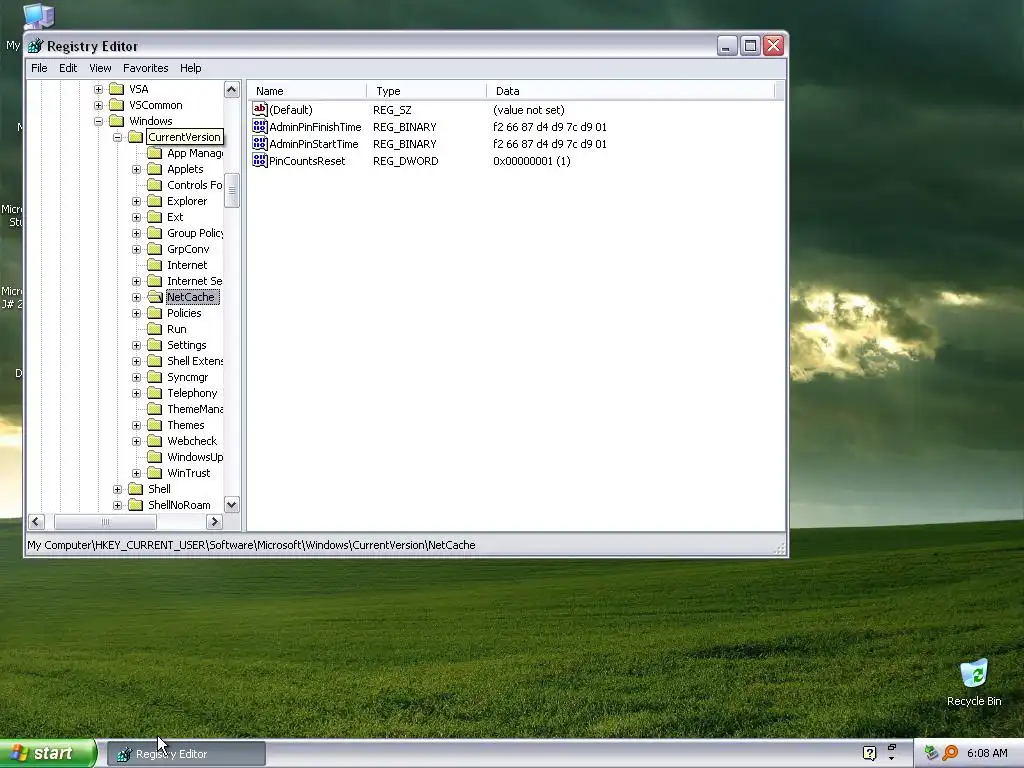Select the (Default) string value icon
Screen dimensions: 1024x768
[x=260, y=109]
